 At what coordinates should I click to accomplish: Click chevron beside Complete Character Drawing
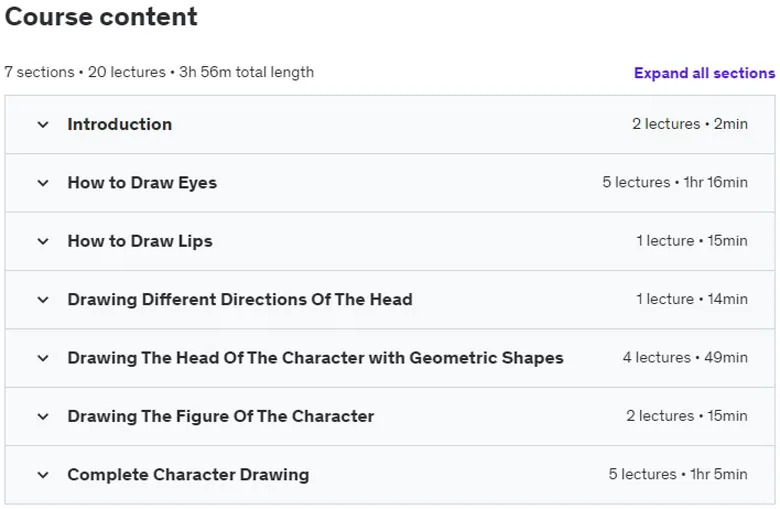43,475
